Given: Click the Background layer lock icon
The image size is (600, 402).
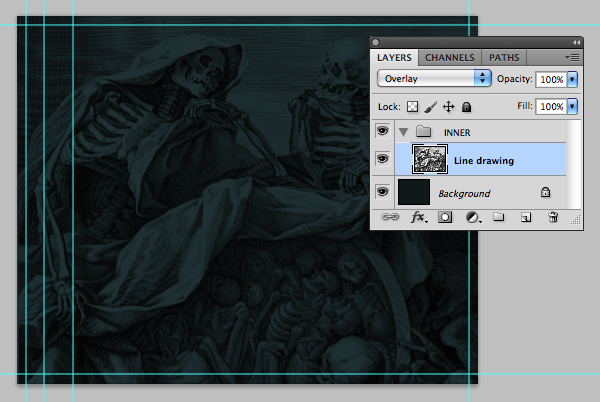Looking at the screenshot, I should 545,192.
